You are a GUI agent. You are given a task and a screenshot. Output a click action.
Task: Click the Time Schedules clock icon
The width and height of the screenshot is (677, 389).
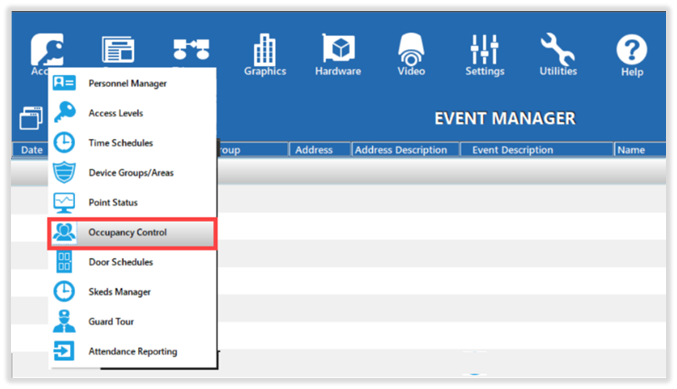click(64, 142)
